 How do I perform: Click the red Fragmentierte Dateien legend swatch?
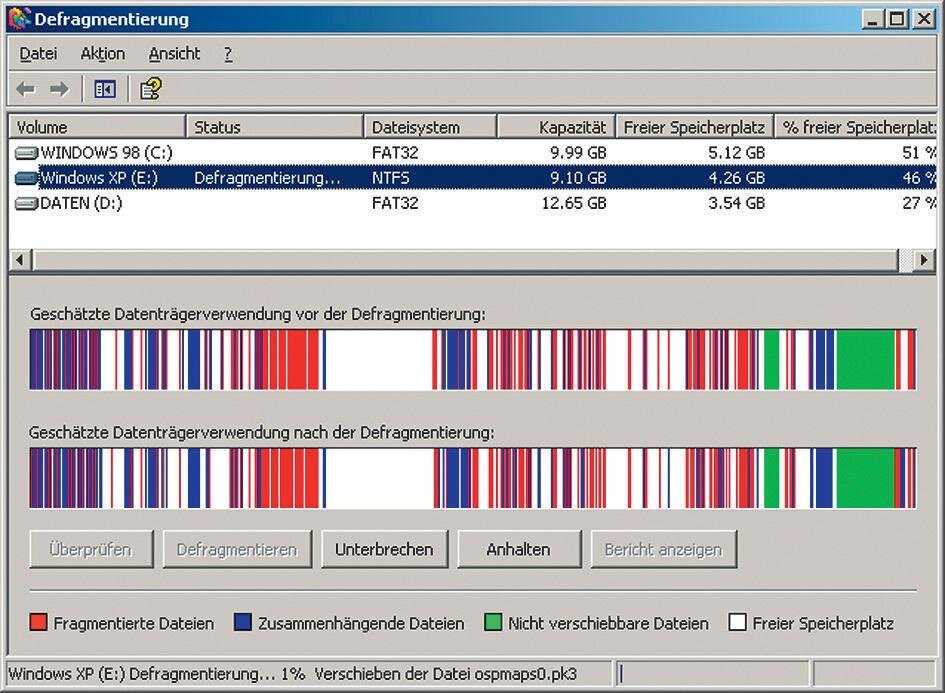(x=39, y=623)
